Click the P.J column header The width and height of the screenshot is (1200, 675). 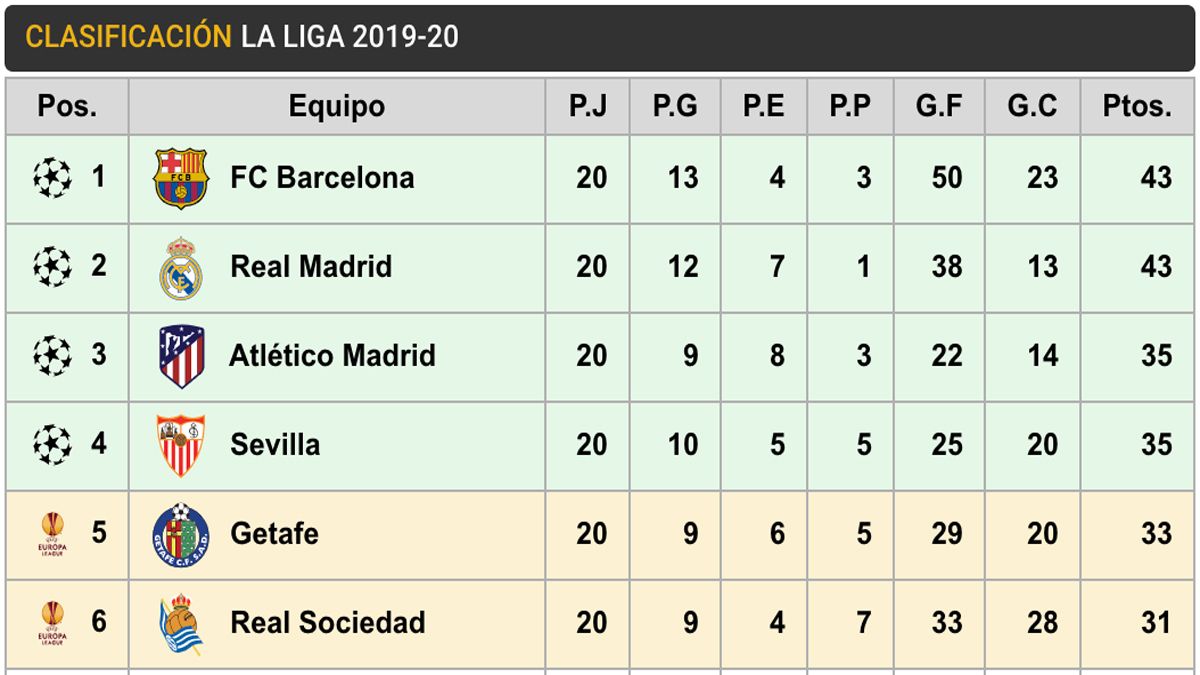[588, 106]
